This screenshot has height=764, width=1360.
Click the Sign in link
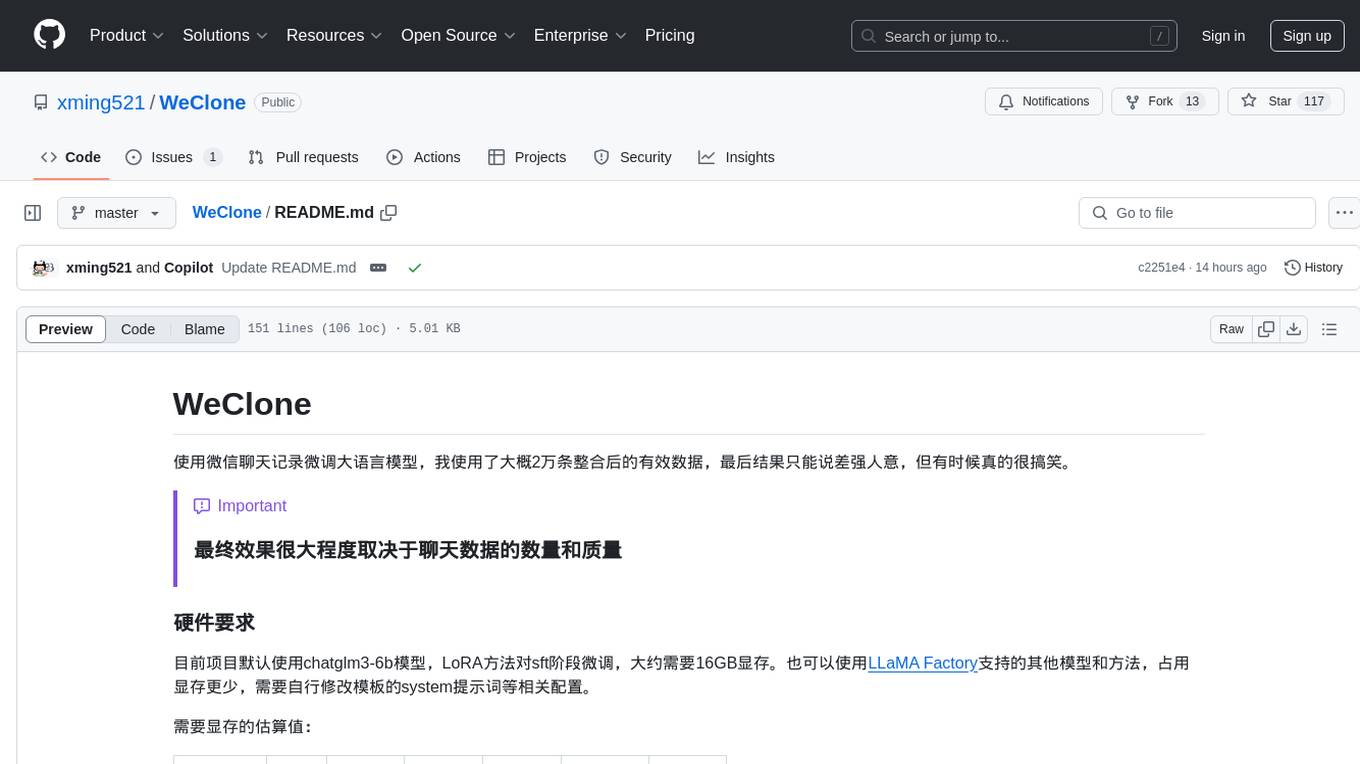pyautogui.click(x=1223, y=36)
